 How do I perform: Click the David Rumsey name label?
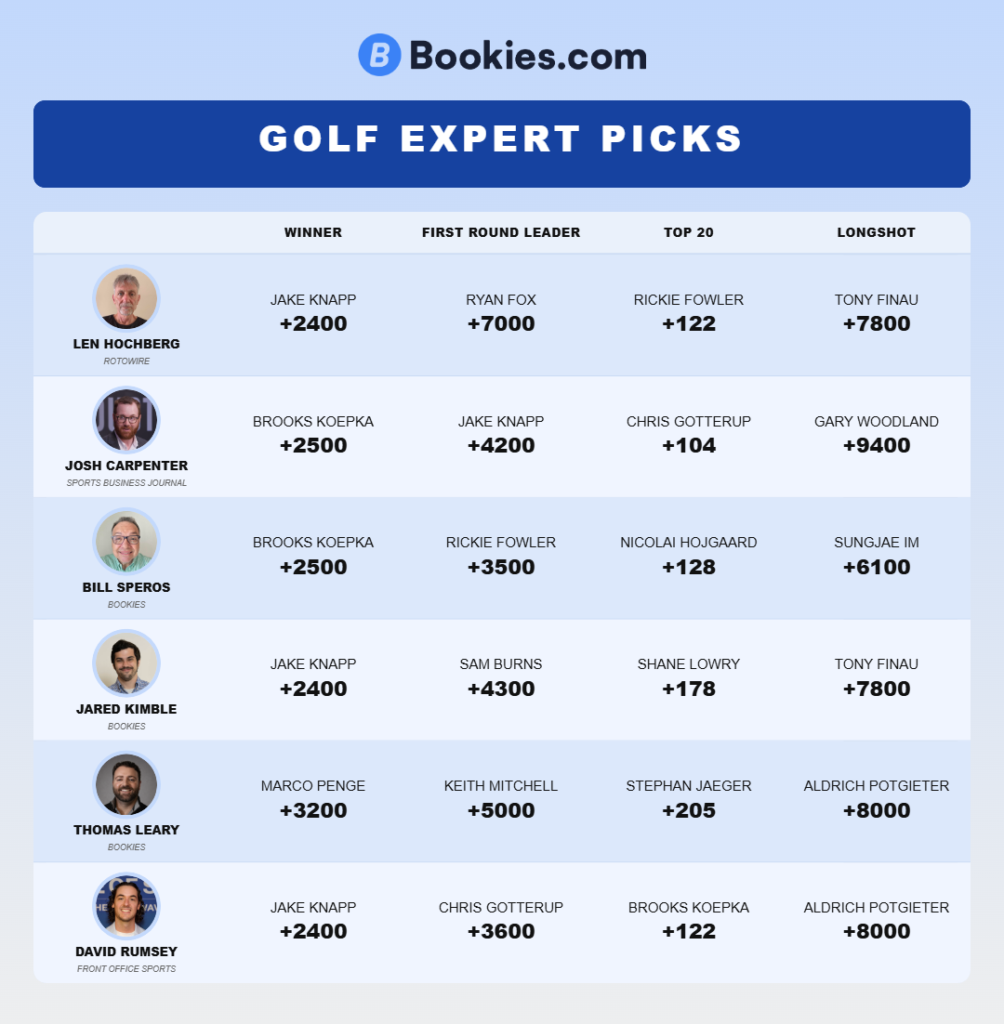coord(126,951)
